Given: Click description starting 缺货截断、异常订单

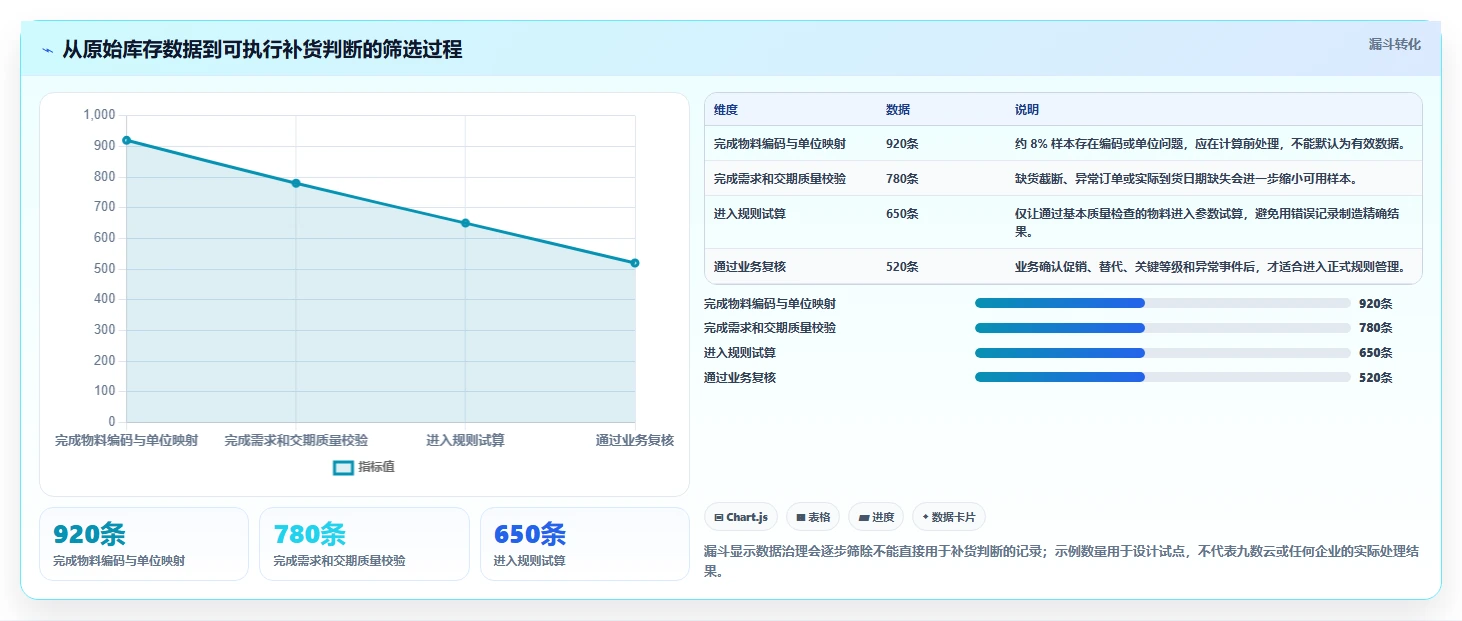Looking at the screenshot, I should [1185, 178].
